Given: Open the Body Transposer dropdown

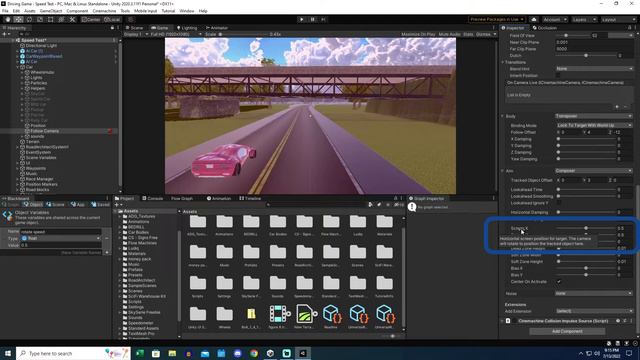Looking at the screenshot, I should click(594, 116).
